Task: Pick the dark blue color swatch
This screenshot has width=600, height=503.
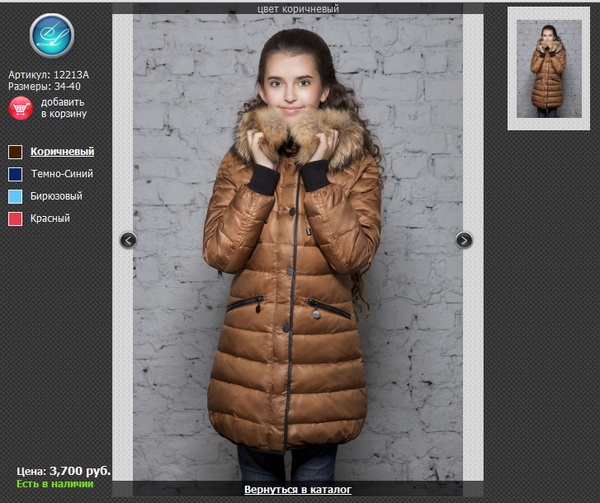Action: (x=15, y=174)
